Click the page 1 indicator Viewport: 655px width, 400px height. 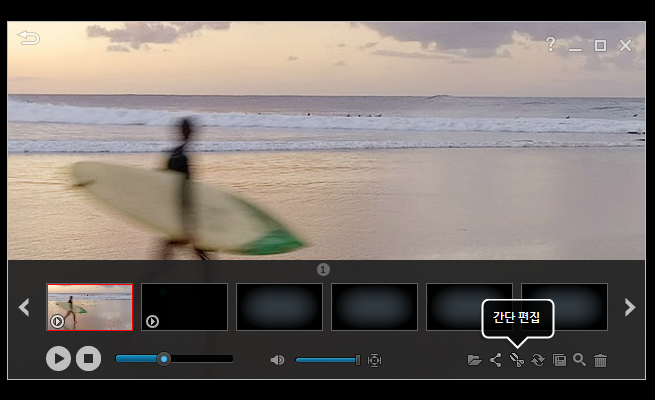[x=323, y=270]
